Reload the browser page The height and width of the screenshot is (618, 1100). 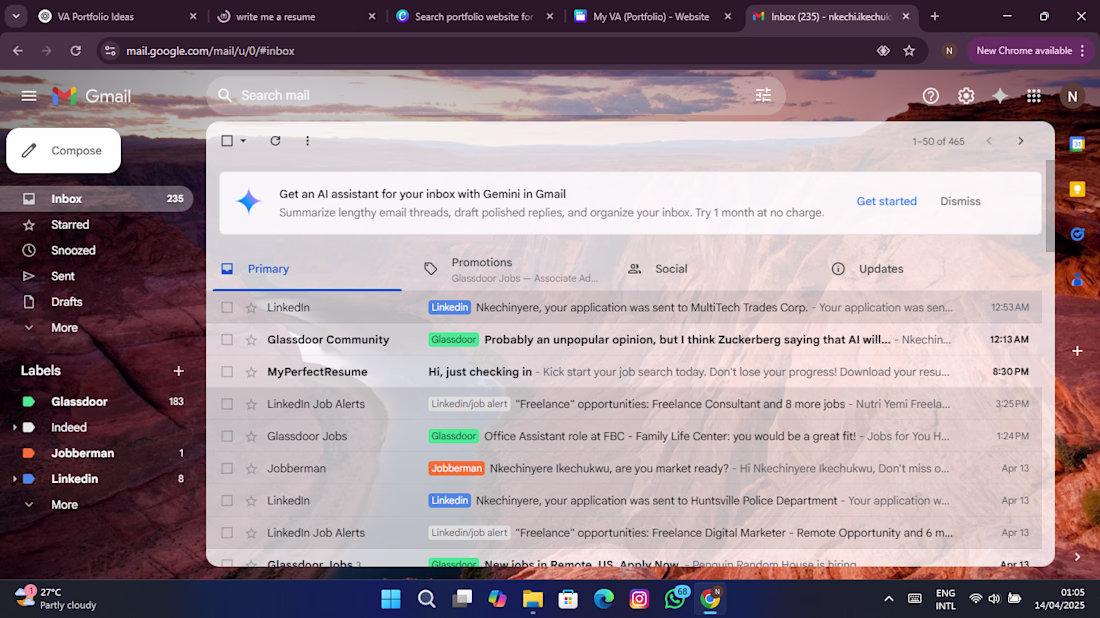point(76,51)
